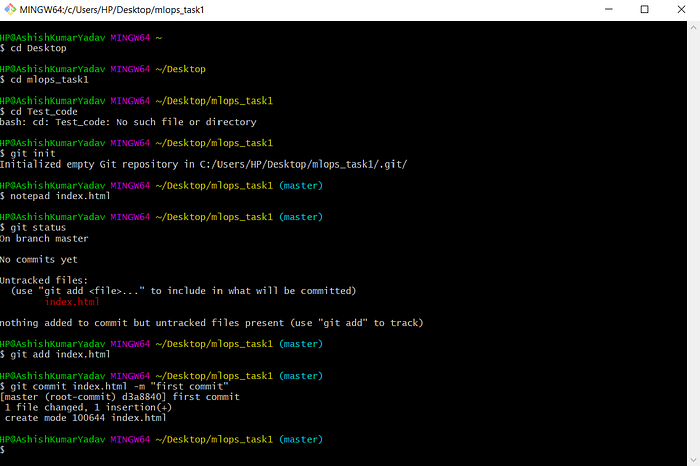Click the 'cd Desktop' command line
700x466 pixels.
pyautogui.click(x=33, y=48)
